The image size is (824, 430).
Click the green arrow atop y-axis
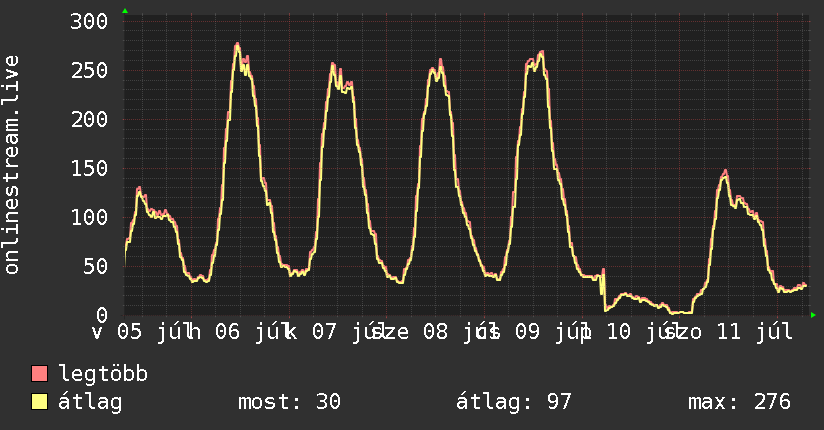[x=125, y=11]
